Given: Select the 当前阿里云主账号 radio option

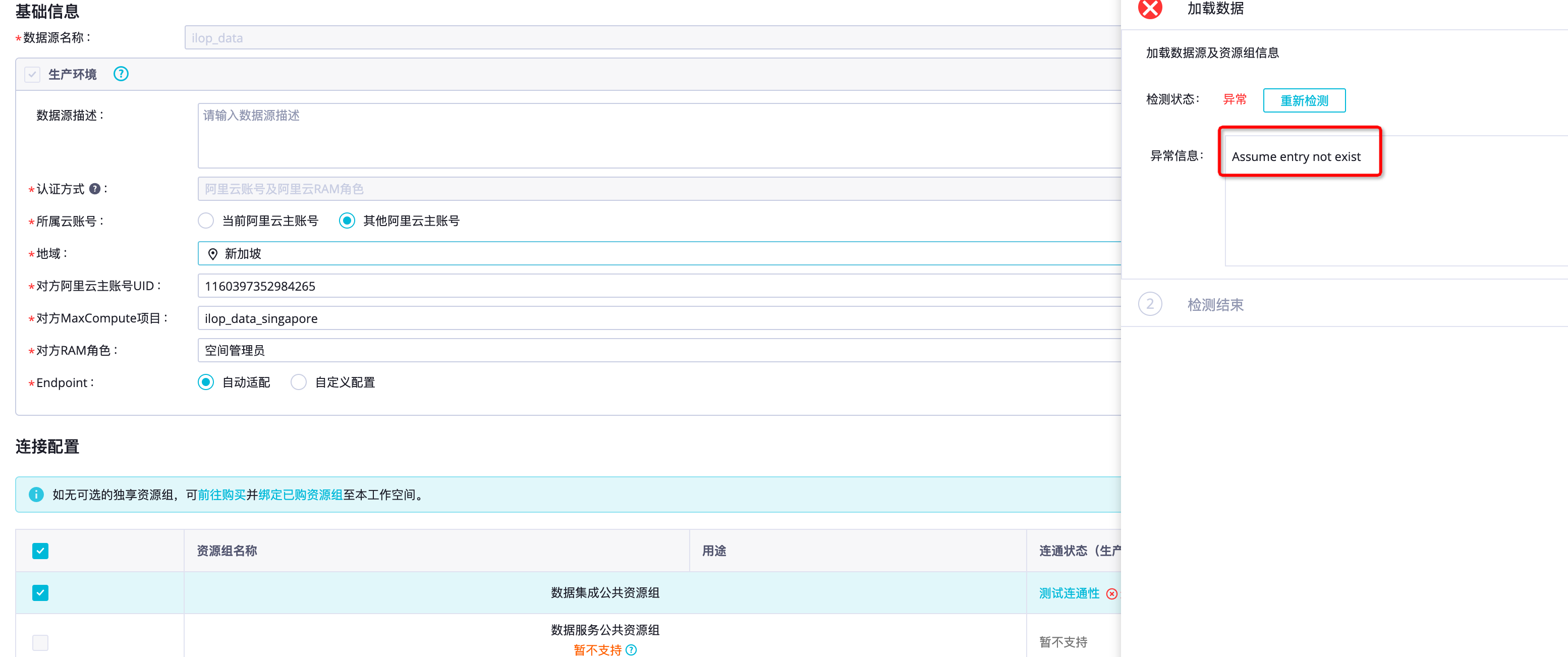Looking at the screenshot, I should coord(206,221).
